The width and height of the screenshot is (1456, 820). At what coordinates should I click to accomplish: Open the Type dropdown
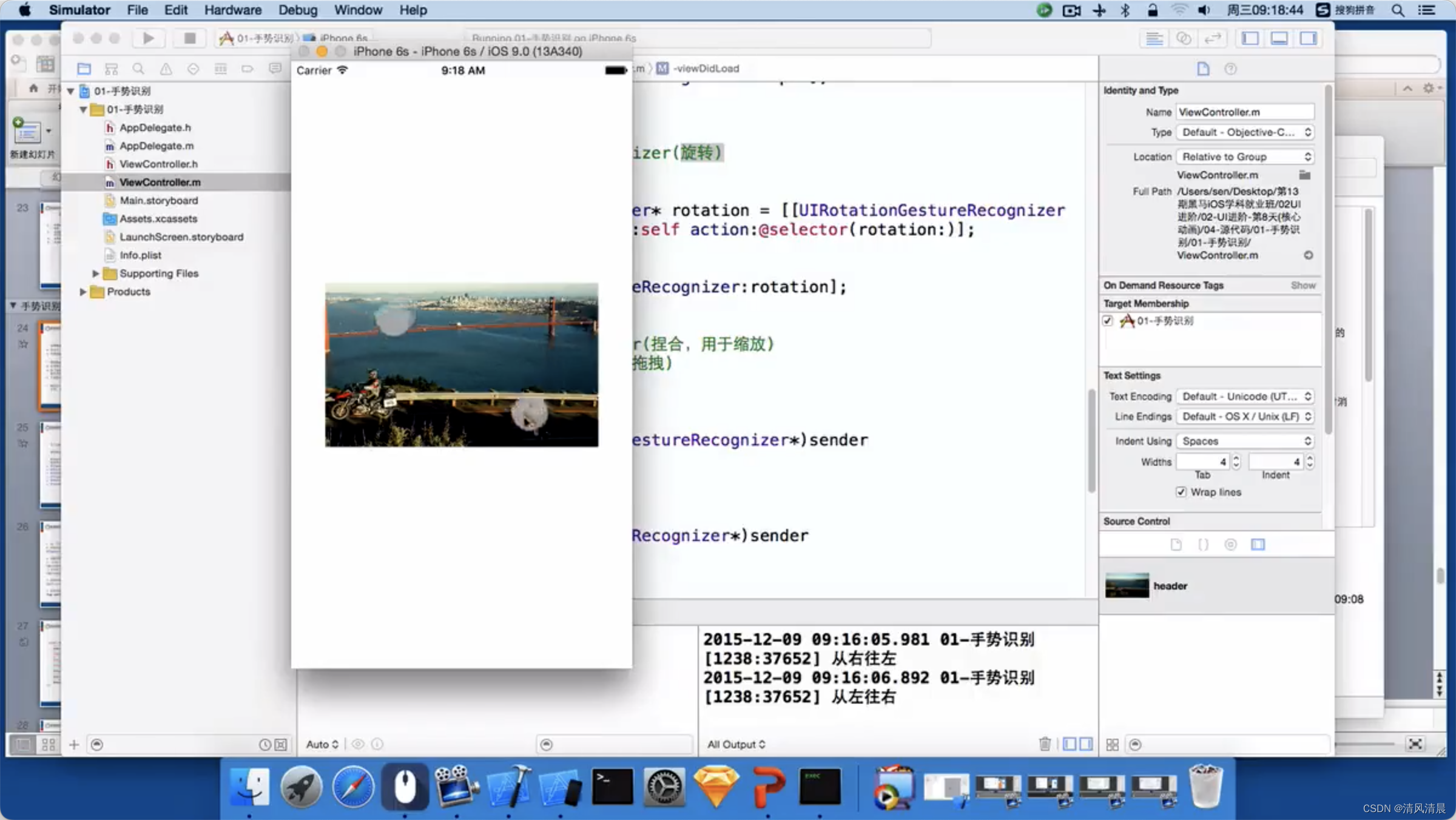[x=1245, y=132]
